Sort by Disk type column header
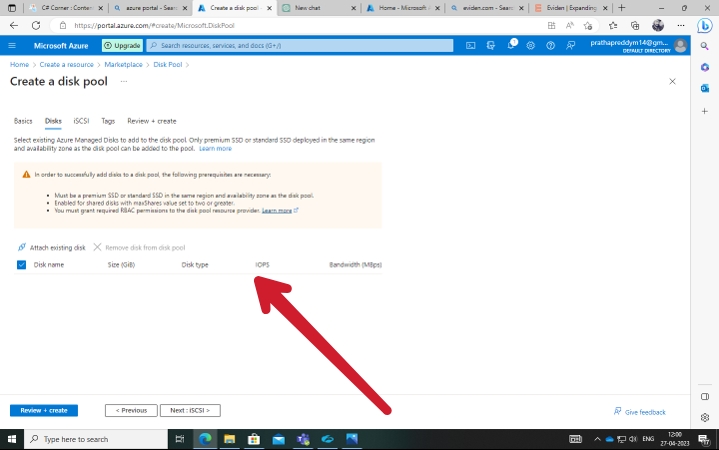719x450 pixels. pos(195,265)
